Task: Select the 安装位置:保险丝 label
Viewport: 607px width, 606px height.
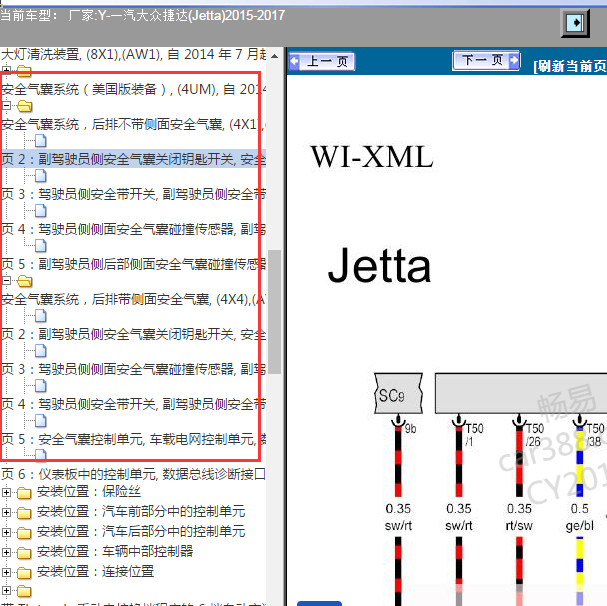Action: [x=89, y=491]
